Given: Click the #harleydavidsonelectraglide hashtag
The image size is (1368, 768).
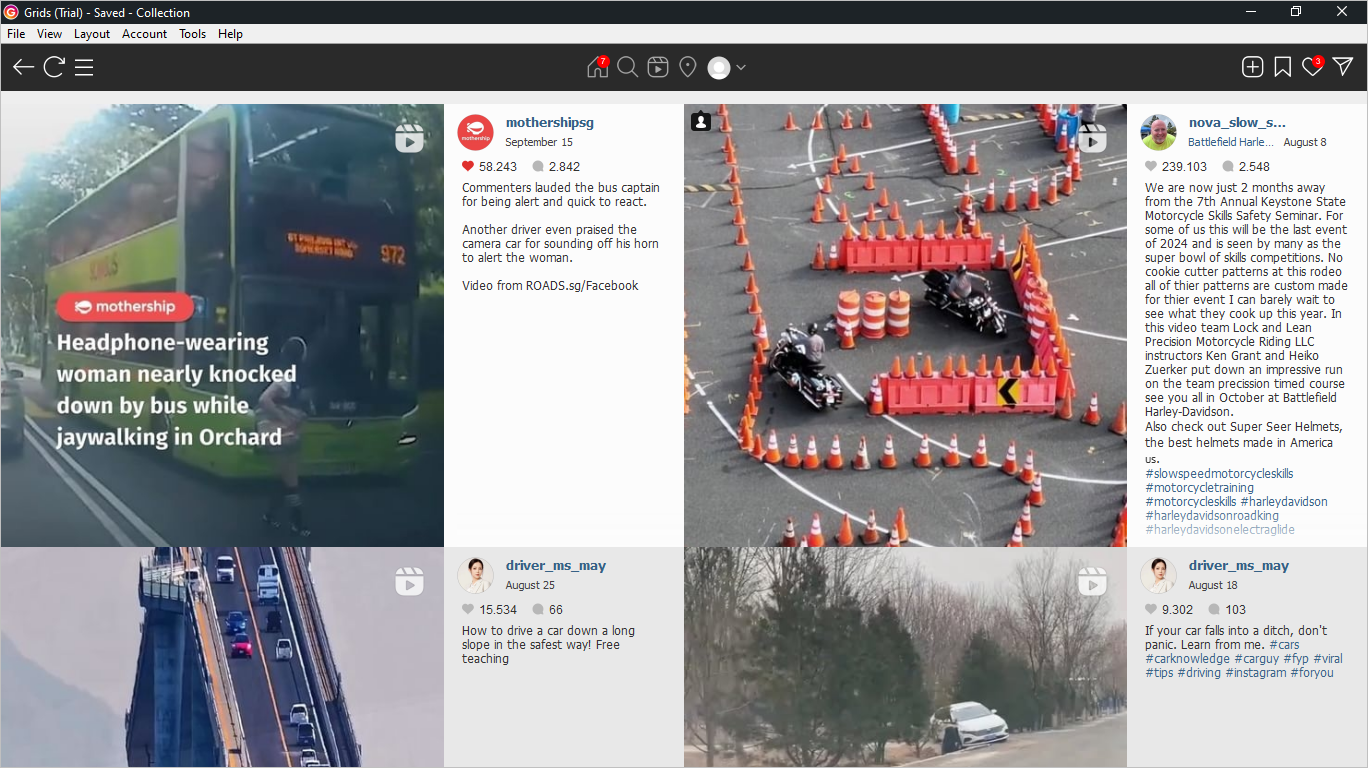Looking at the screenshot, I should click(x=1220, y=529).
